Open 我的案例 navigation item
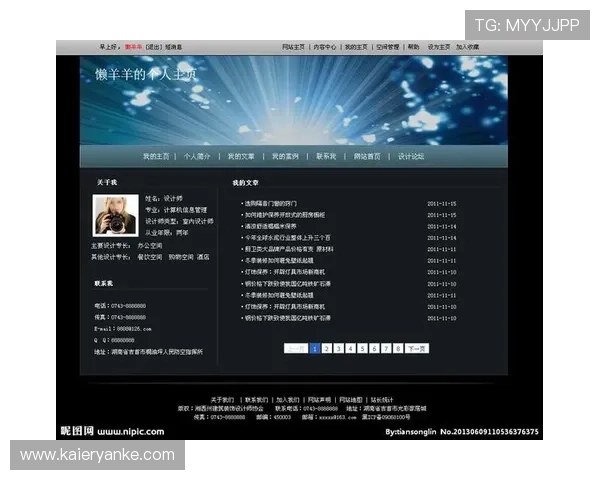This screenshot has height=480, width=600. point(285,157)
